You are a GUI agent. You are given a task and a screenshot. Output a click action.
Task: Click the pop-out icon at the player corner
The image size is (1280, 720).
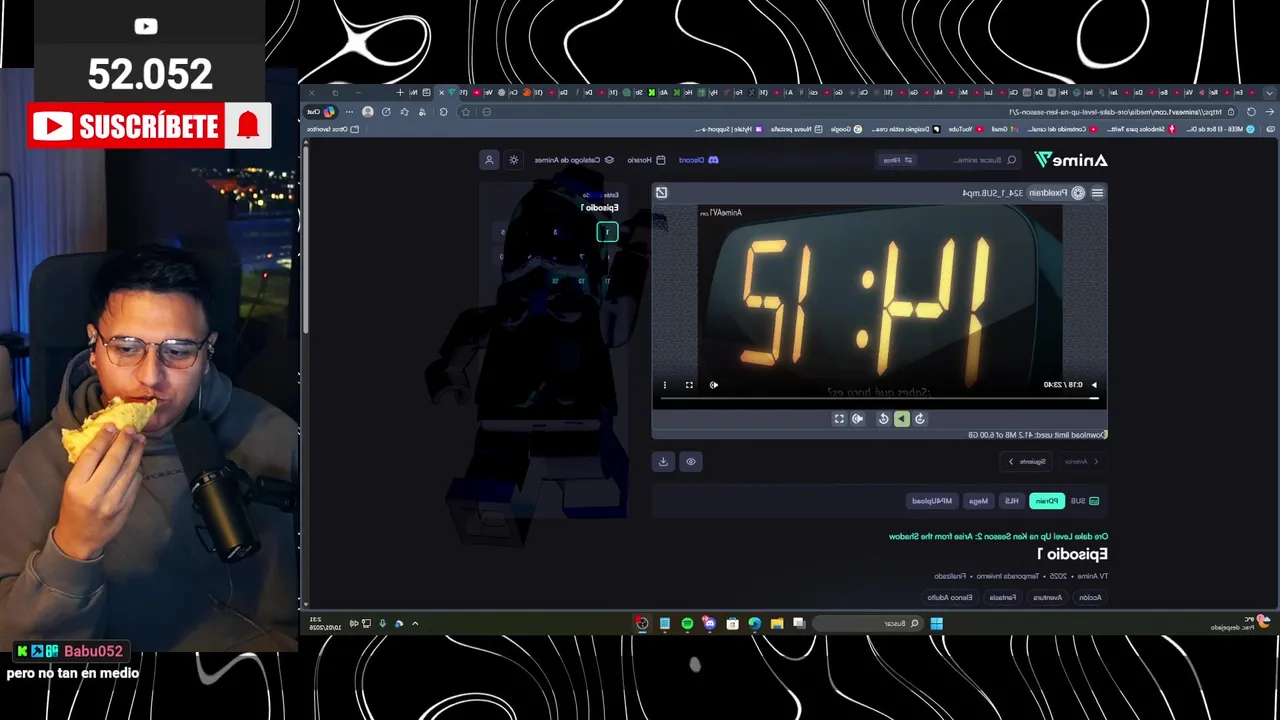[x=661, y=193]
